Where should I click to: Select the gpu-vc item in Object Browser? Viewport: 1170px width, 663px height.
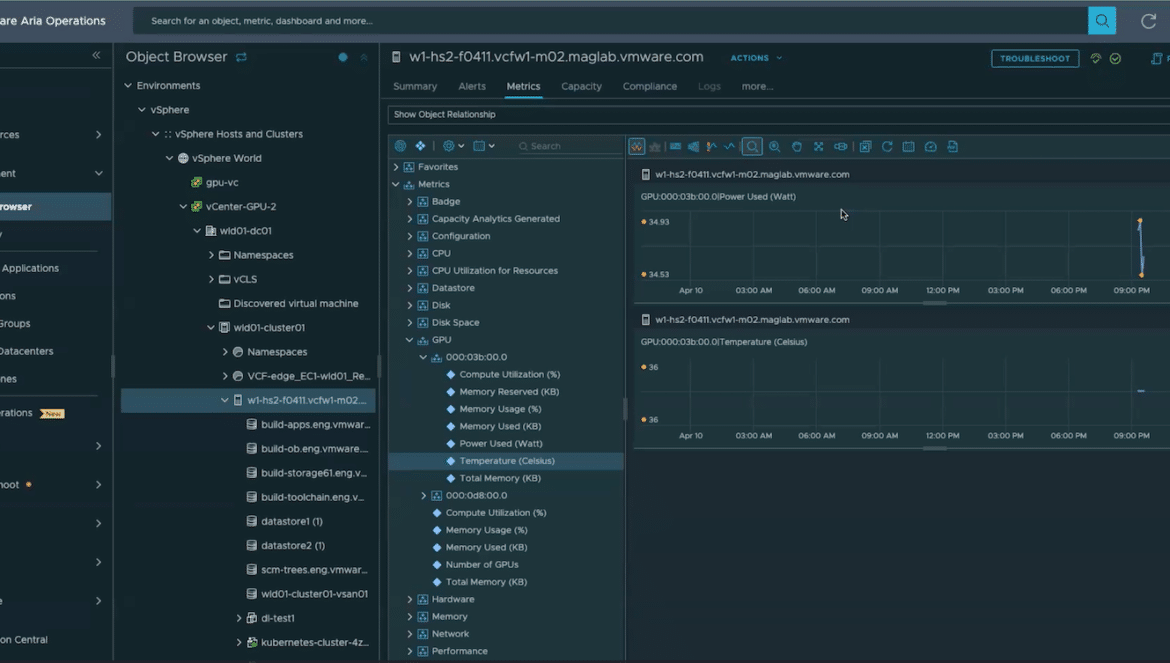[x=222, y=183]
